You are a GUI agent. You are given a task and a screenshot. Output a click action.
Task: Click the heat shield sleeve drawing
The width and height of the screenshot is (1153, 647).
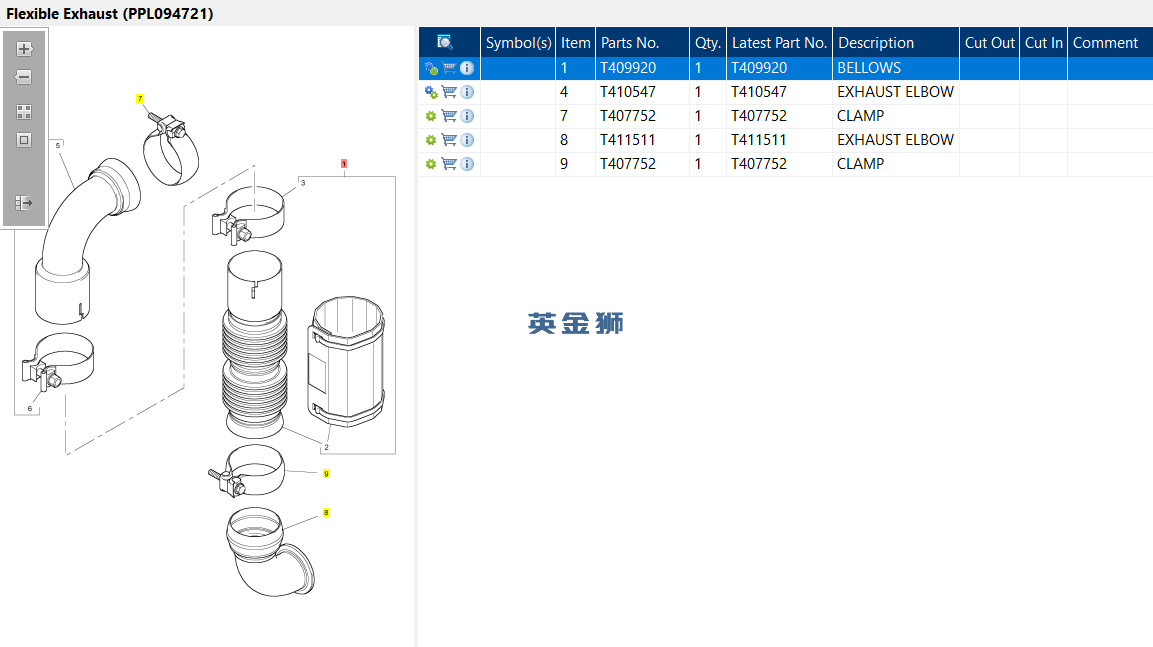tap(346, 360)
